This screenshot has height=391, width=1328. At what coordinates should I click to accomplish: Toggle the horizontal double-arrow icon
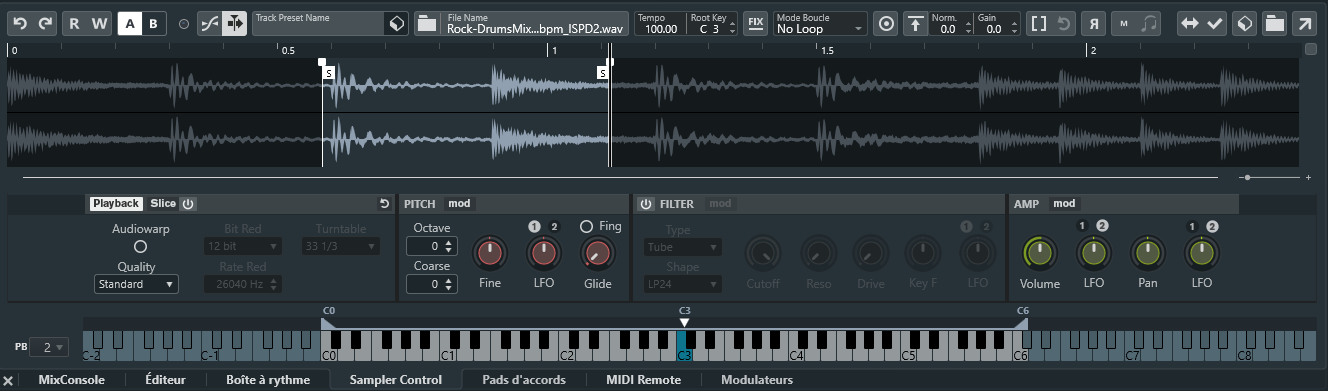(1190, 23)
